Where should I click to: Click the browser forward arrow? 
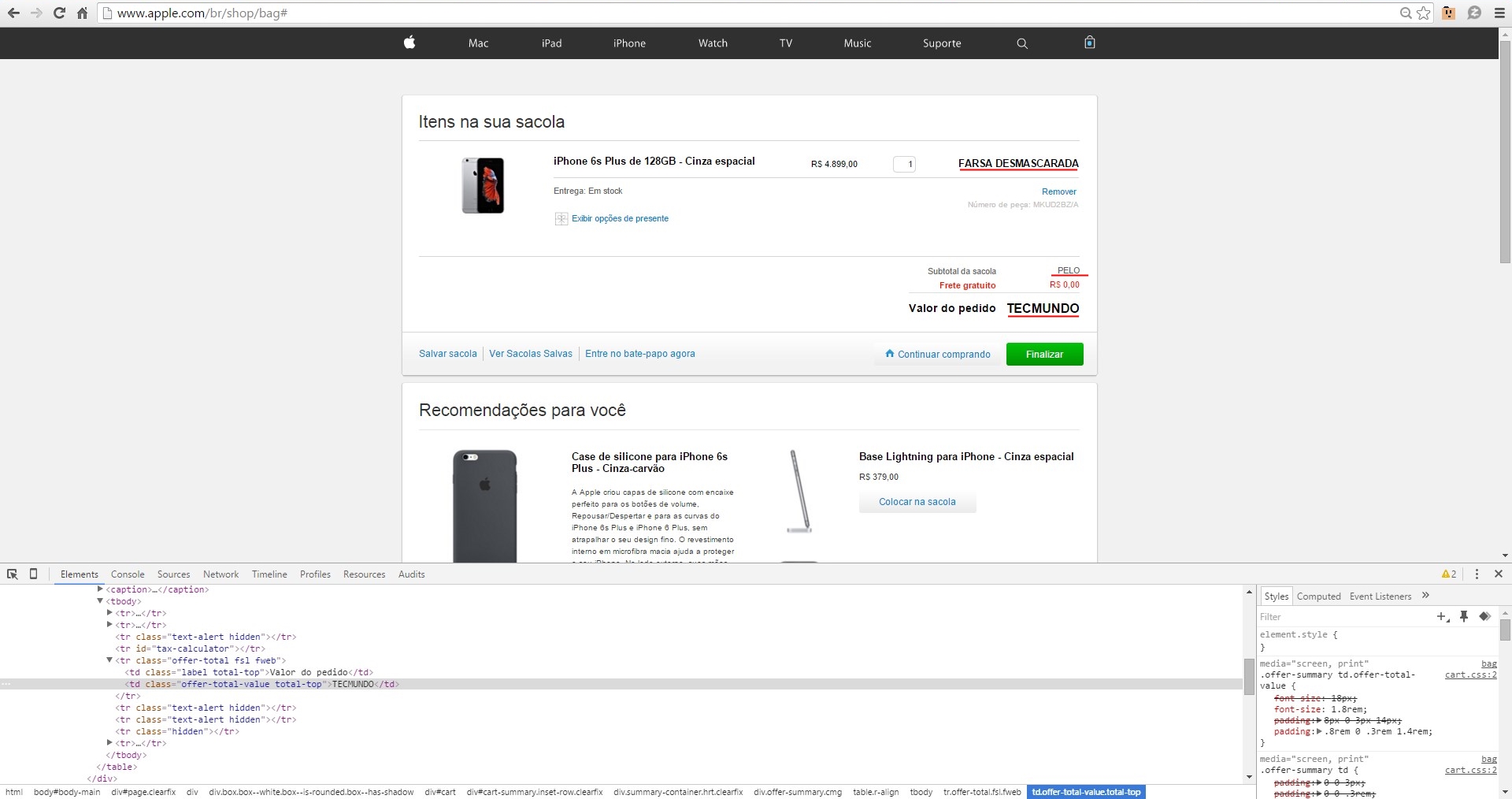tap(36, 13)
